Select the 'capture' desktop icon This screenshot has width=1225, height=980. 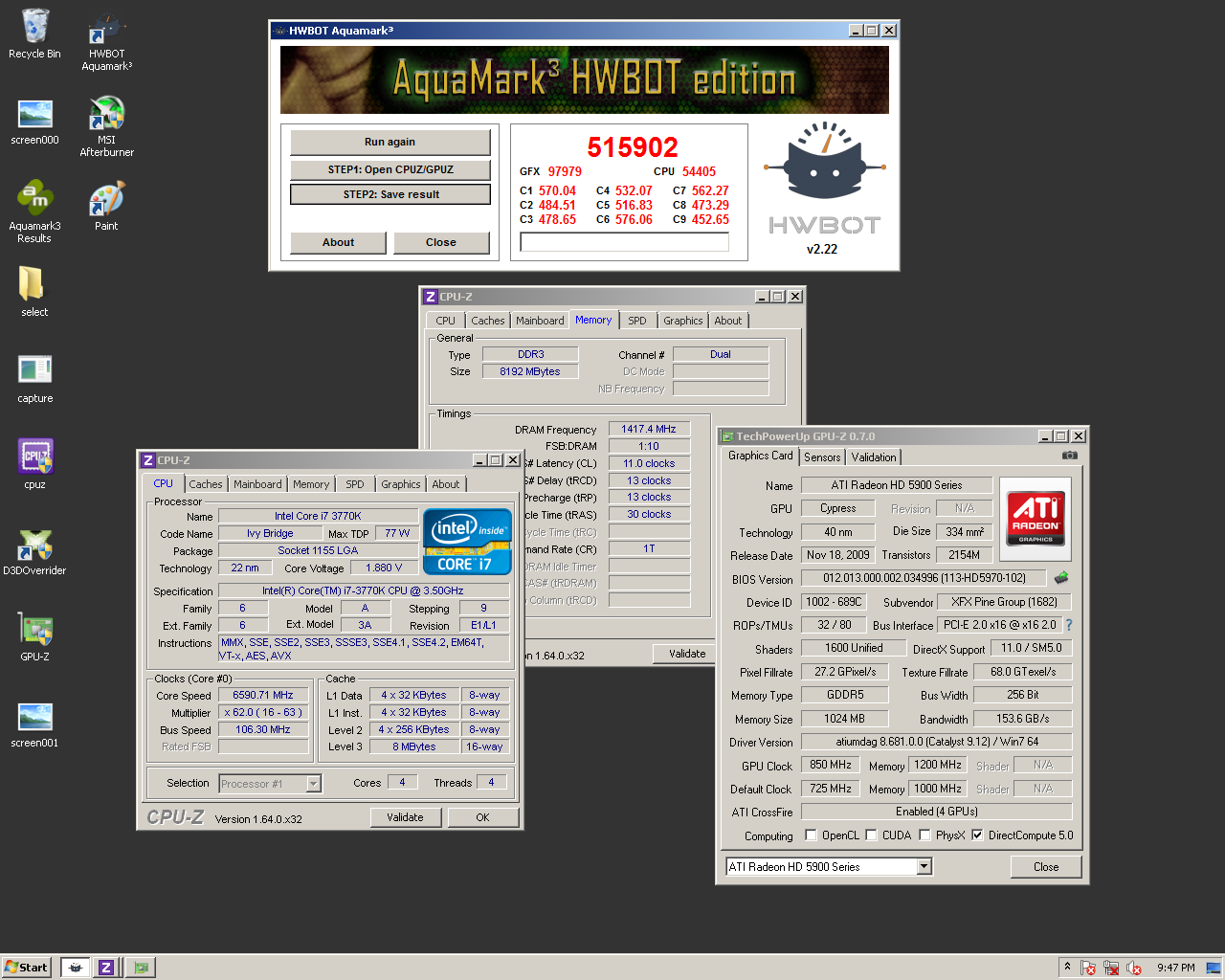pos(34,379)
